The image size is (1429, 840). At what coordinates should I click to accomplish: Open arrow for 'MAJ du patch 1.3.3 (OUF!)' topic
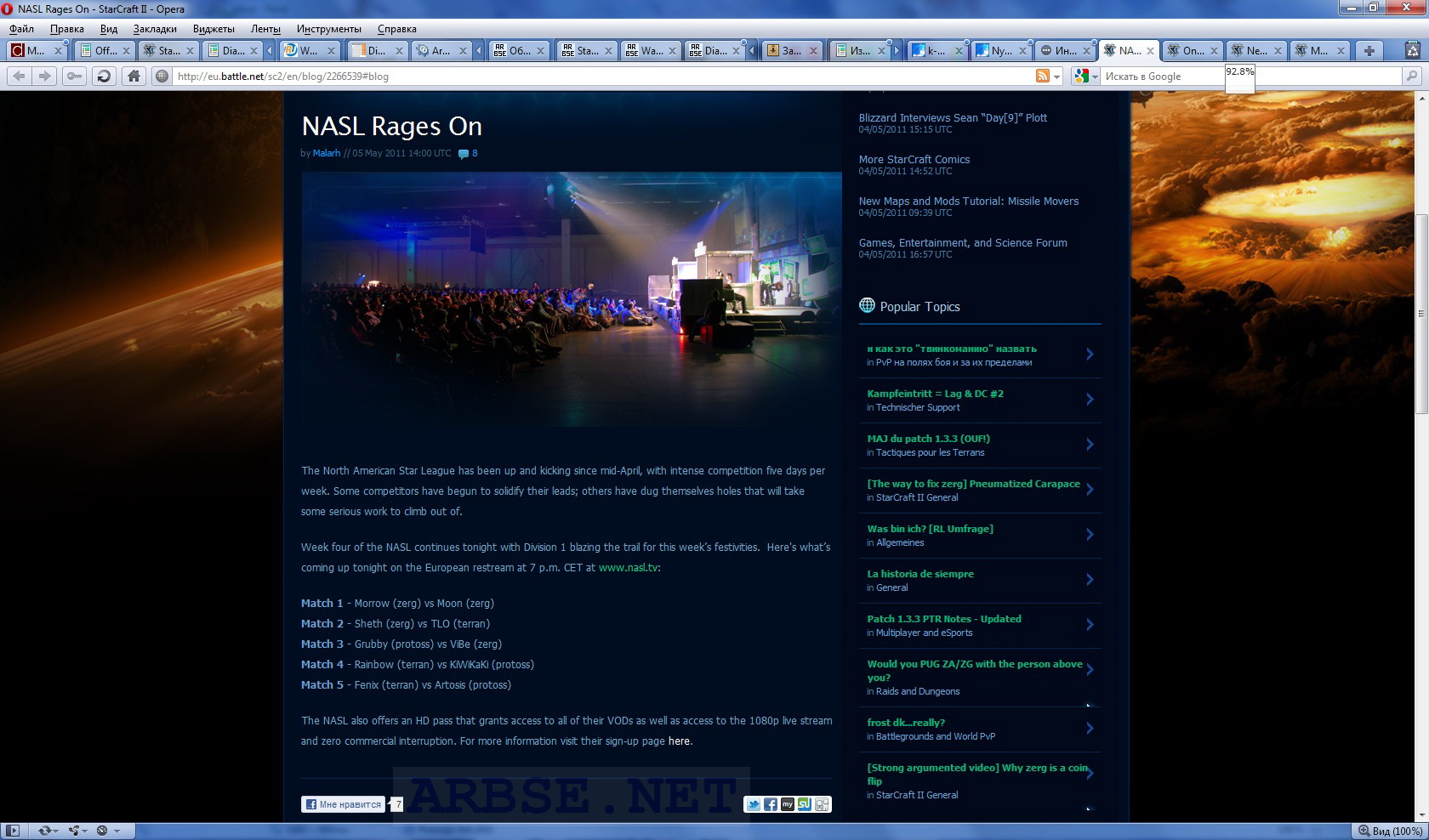click(x=1090, y=445)
